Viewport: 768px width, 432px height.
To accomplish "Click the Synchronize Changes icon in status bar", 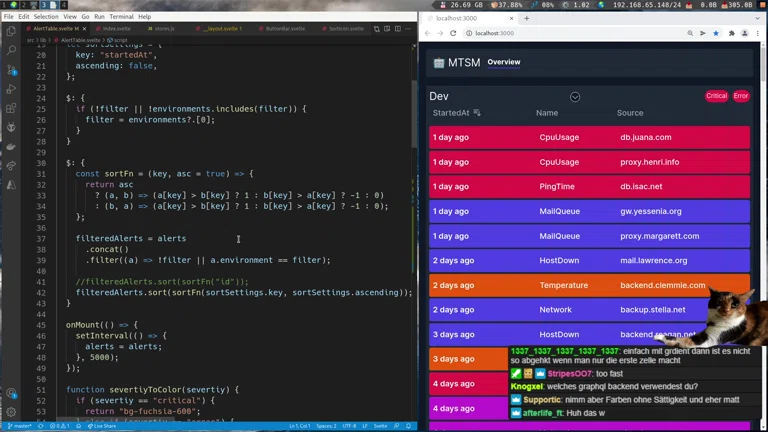I will point(41,426).
